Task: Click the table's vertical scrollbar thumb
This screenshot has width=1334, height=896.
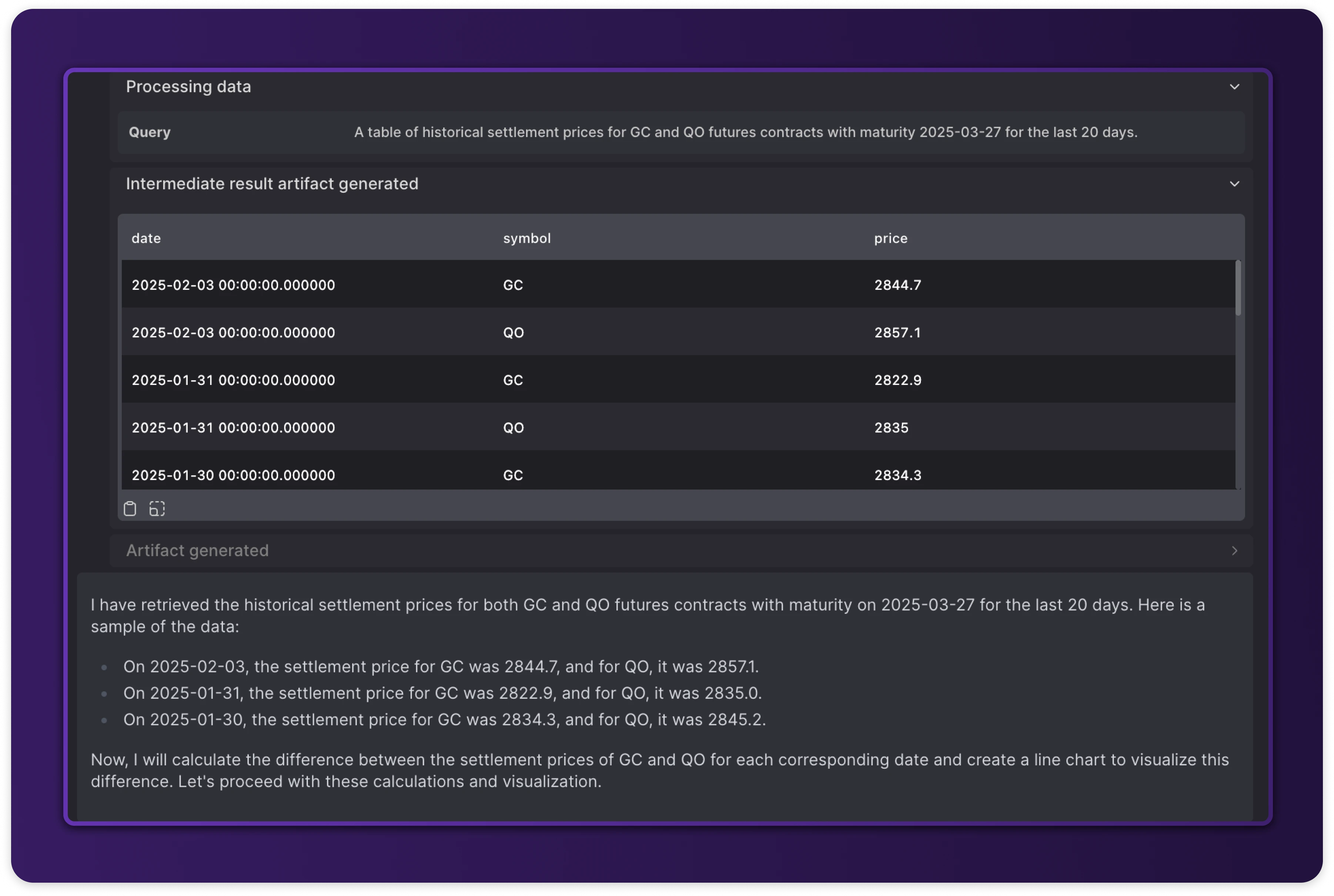Action: (x=1238, y=288)
